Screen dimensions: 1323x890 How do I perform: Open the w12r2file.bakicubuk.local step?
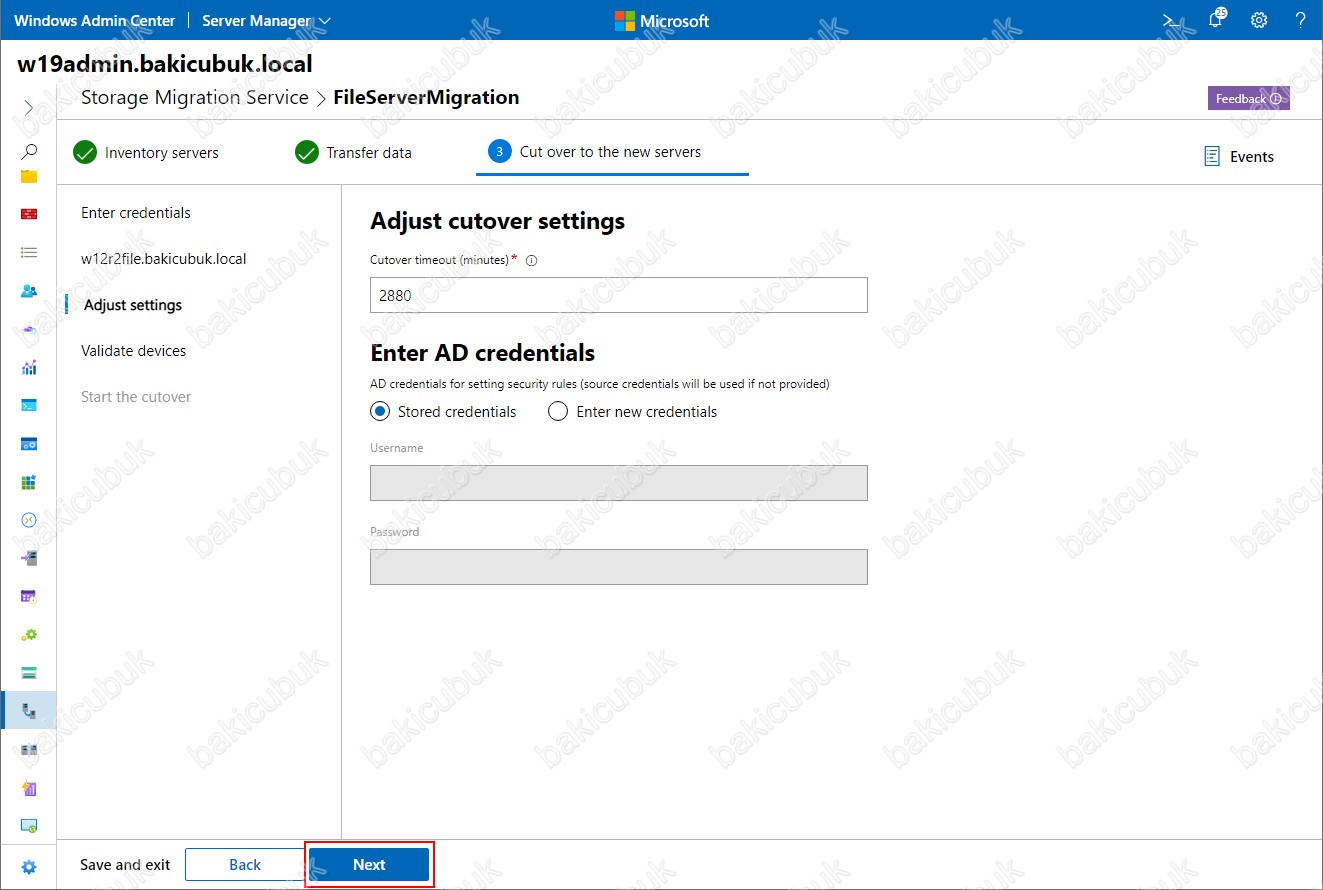coord(164,259)
